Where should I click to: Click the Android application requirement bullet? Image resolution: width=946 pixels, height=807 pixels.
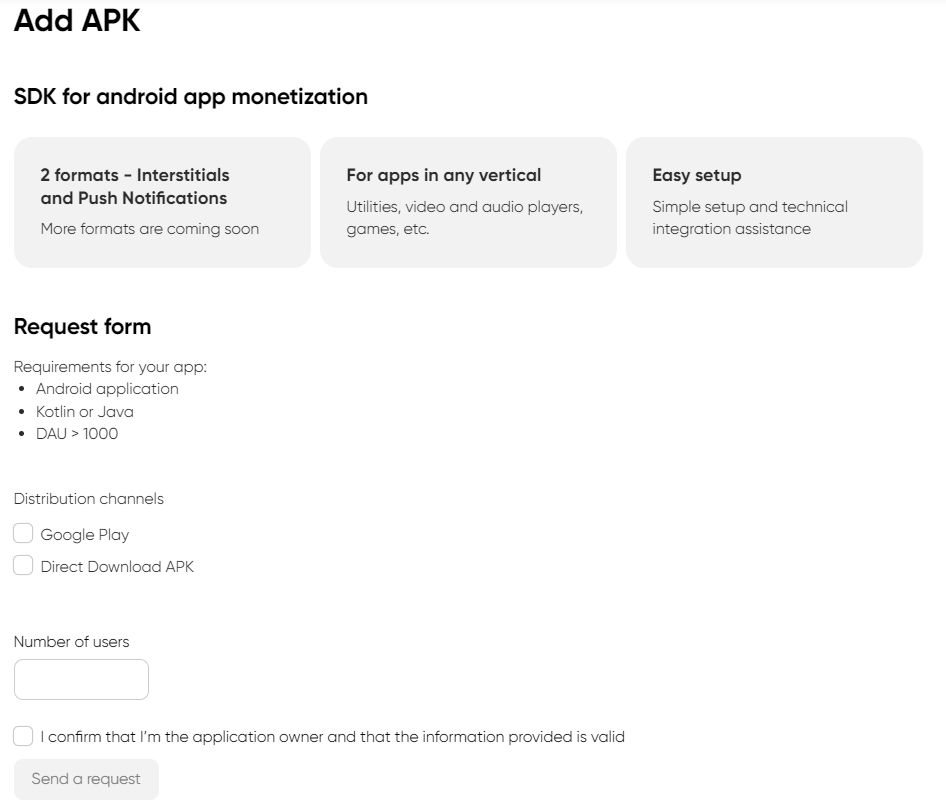(107, 389)
